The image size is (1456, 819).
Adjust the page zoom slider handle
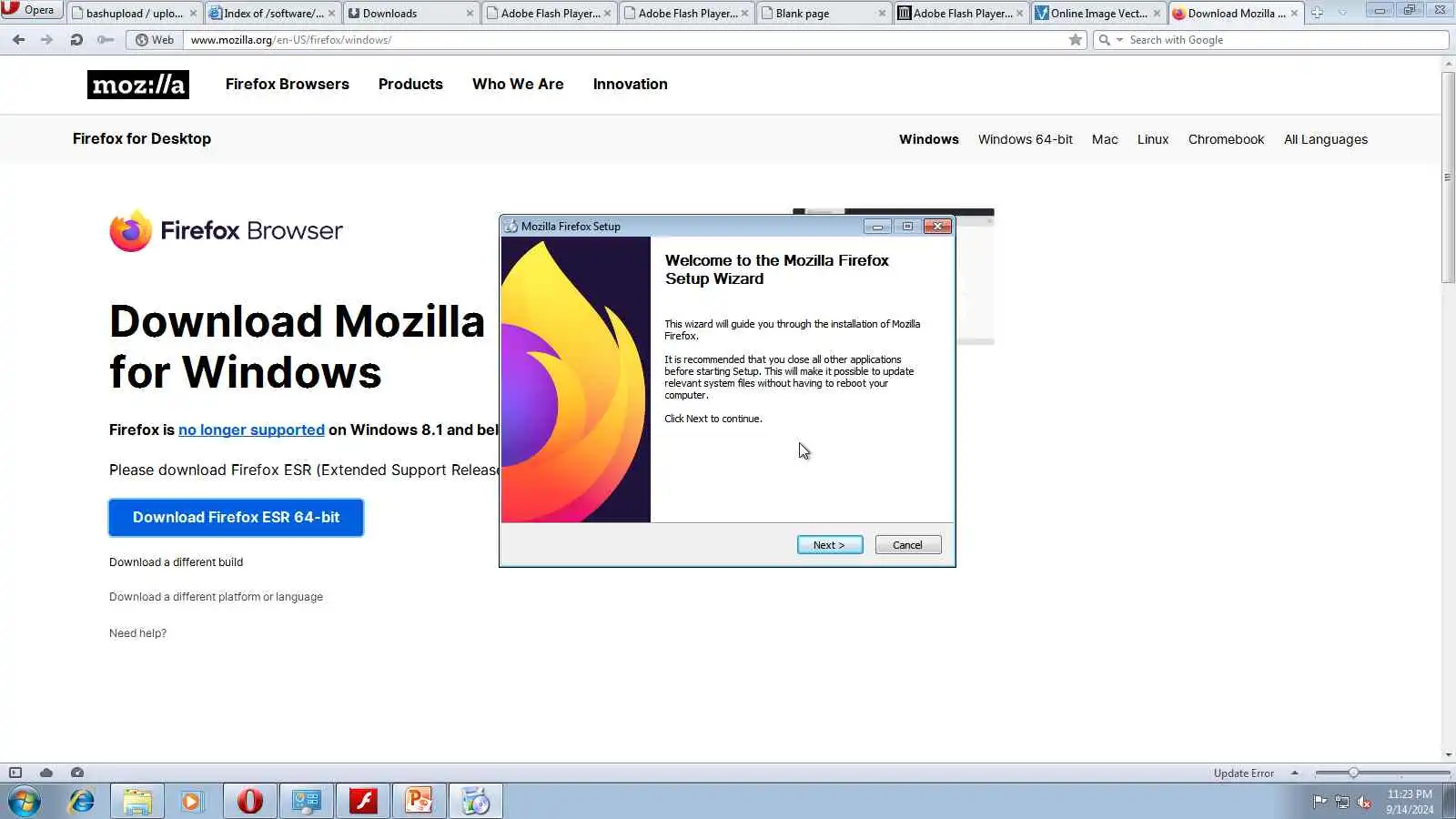click(1353, 773)
